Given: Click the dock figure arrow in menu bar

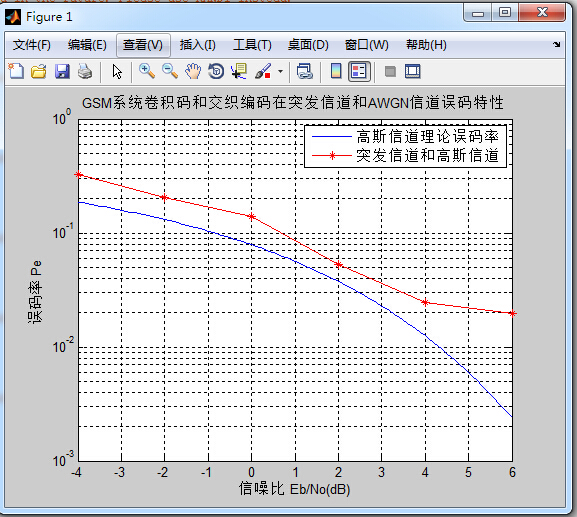Looking at the screenshot, I should pos(556,45).
